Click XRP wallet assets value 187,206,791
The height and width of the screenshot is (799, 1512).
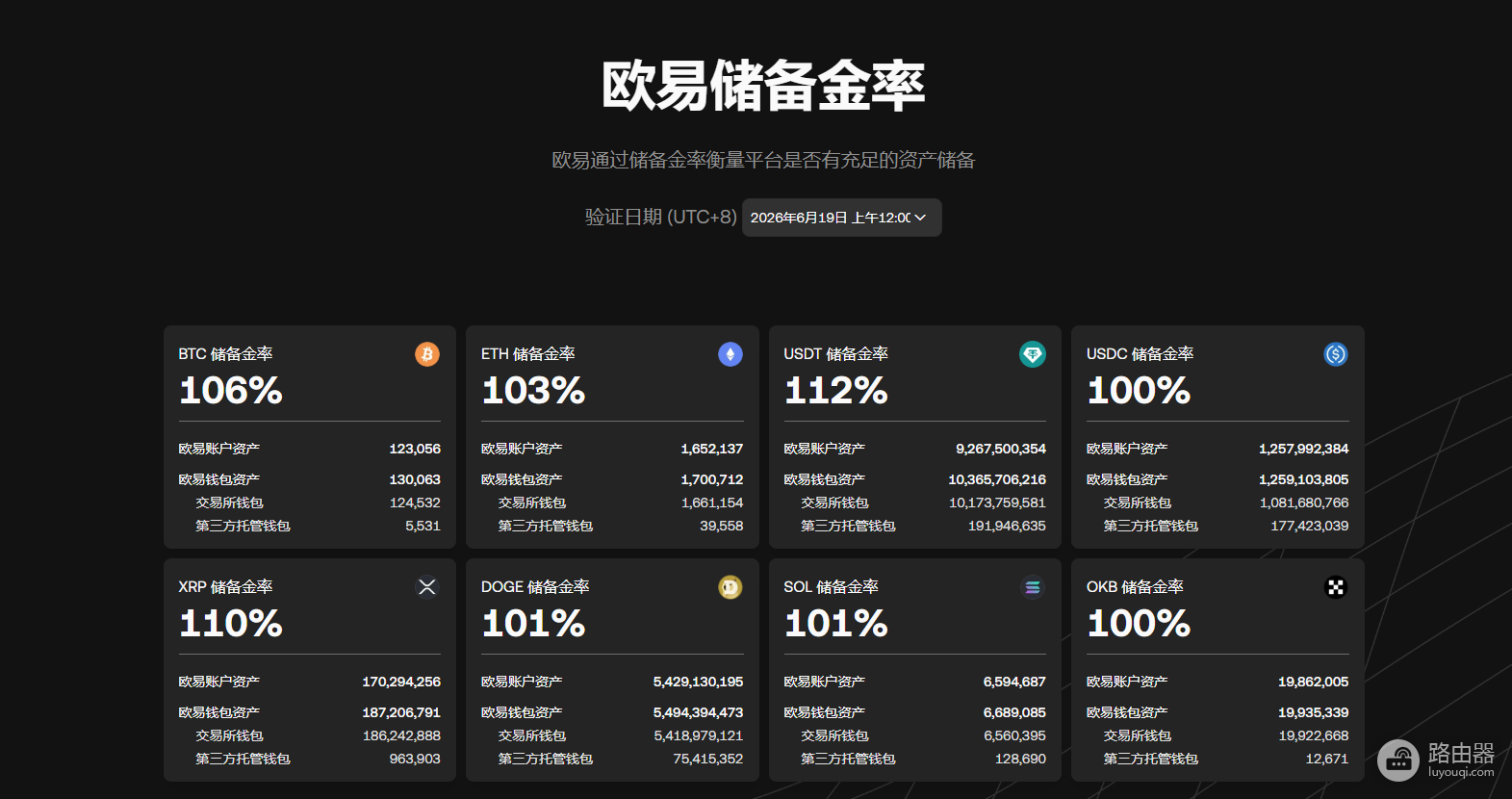[x=401, y=712]
